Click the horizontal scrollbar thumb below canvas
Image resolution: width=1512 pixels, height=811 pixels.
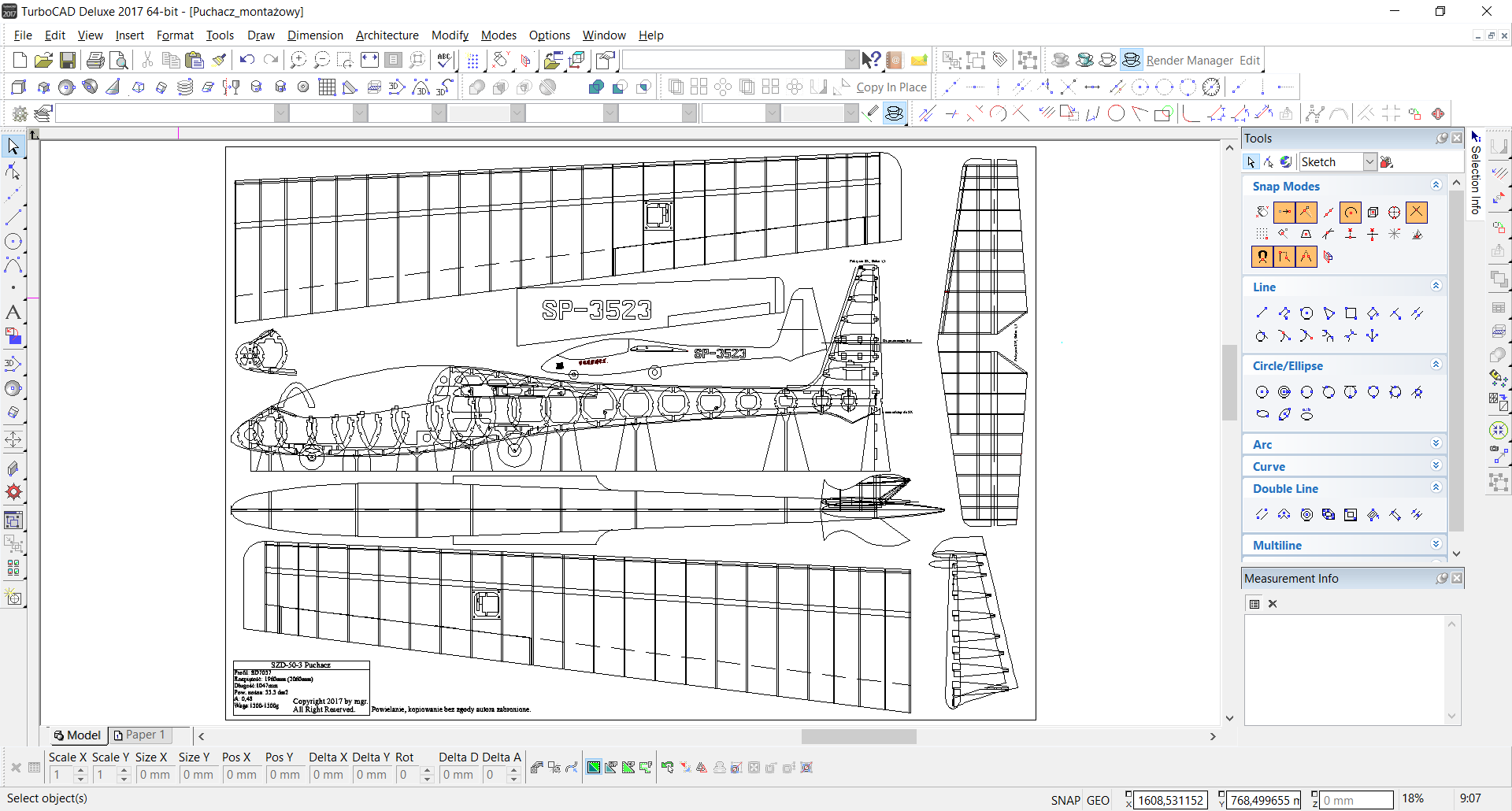(x=858, y=736)
